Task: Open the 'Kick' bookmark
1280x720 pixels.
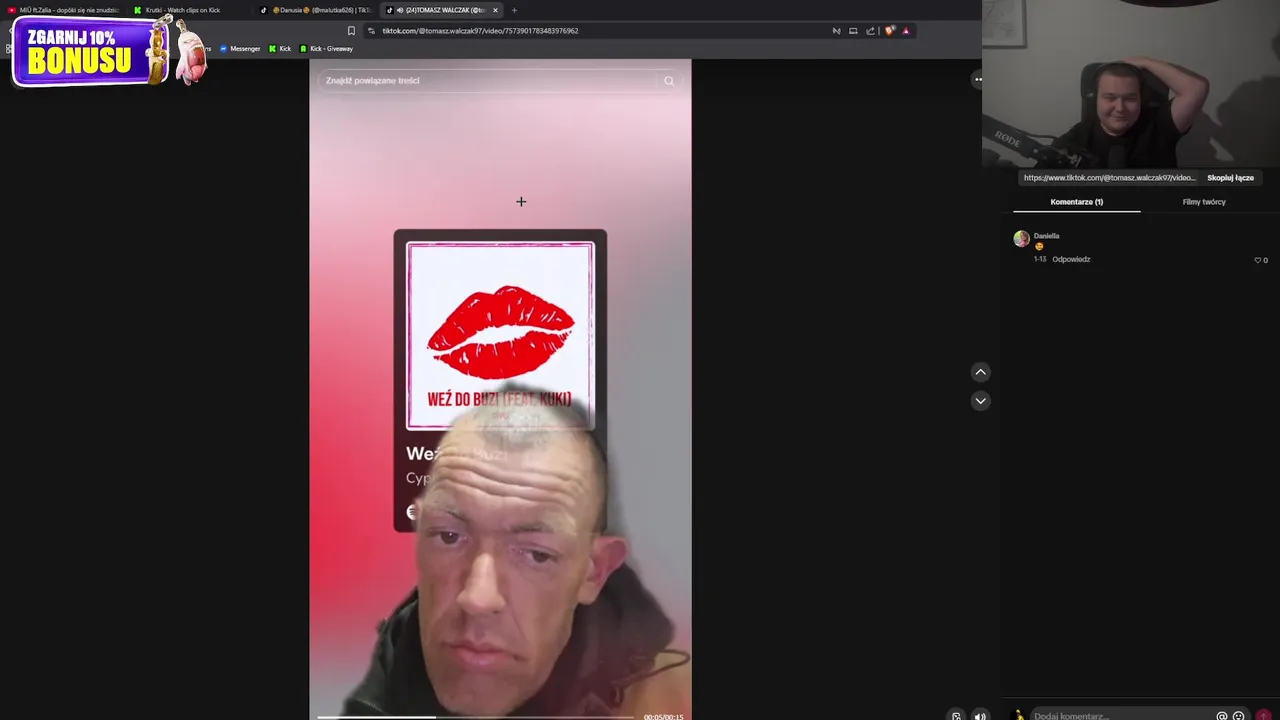Action: pos(280,49)
